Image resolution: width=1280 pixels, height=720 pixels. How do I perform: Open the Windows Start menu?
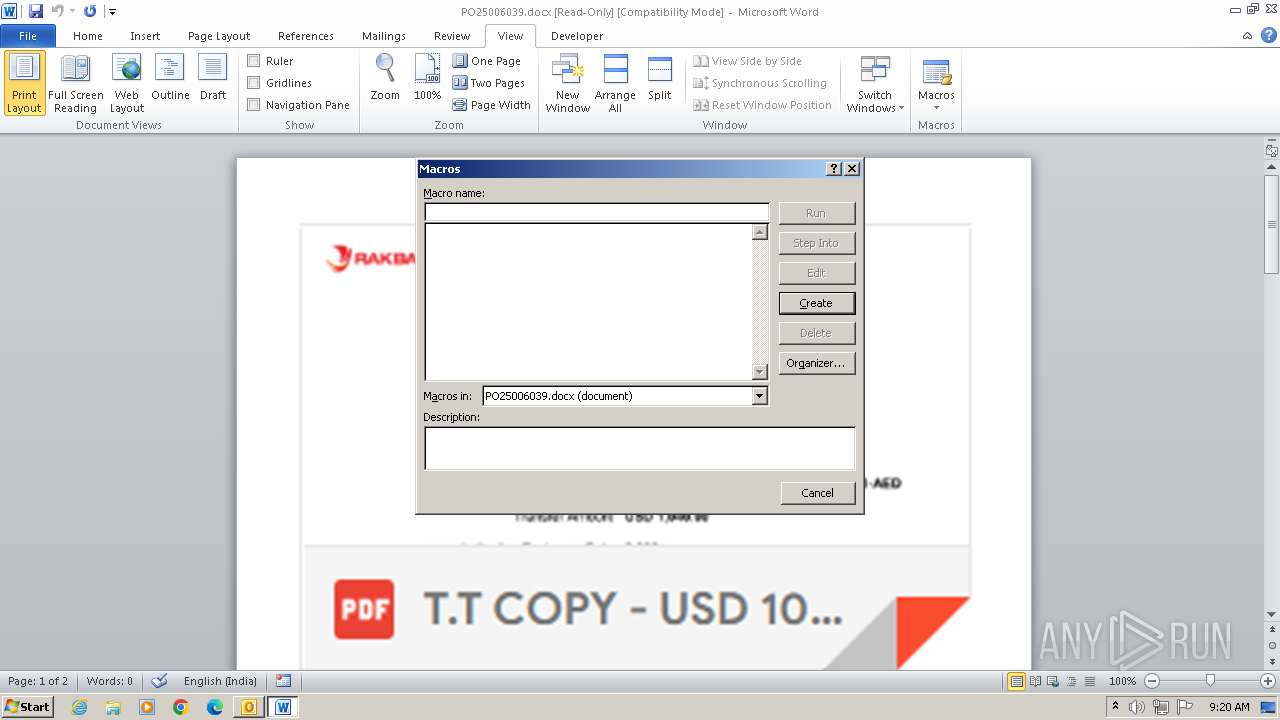[x=27, y=707]
